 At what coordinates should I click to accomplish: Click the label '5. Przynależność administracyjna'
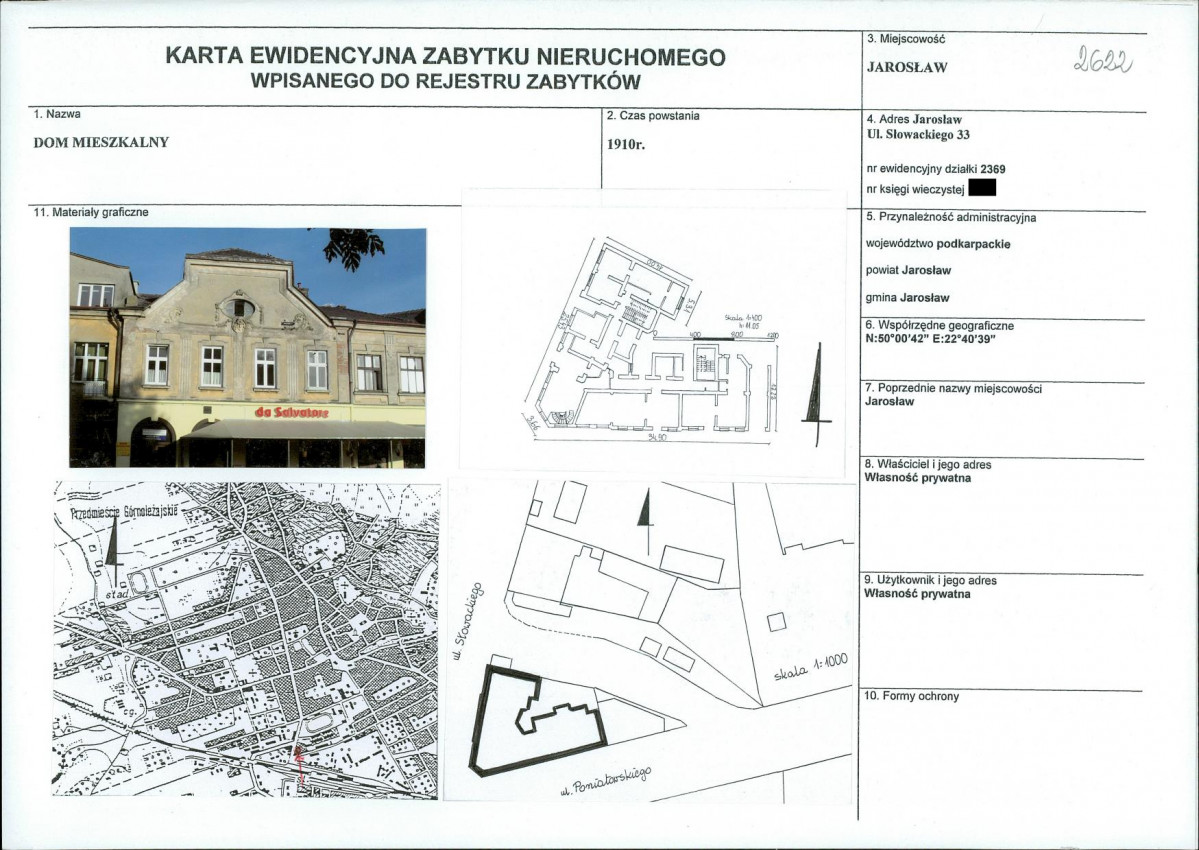click(x=951, y=217)
